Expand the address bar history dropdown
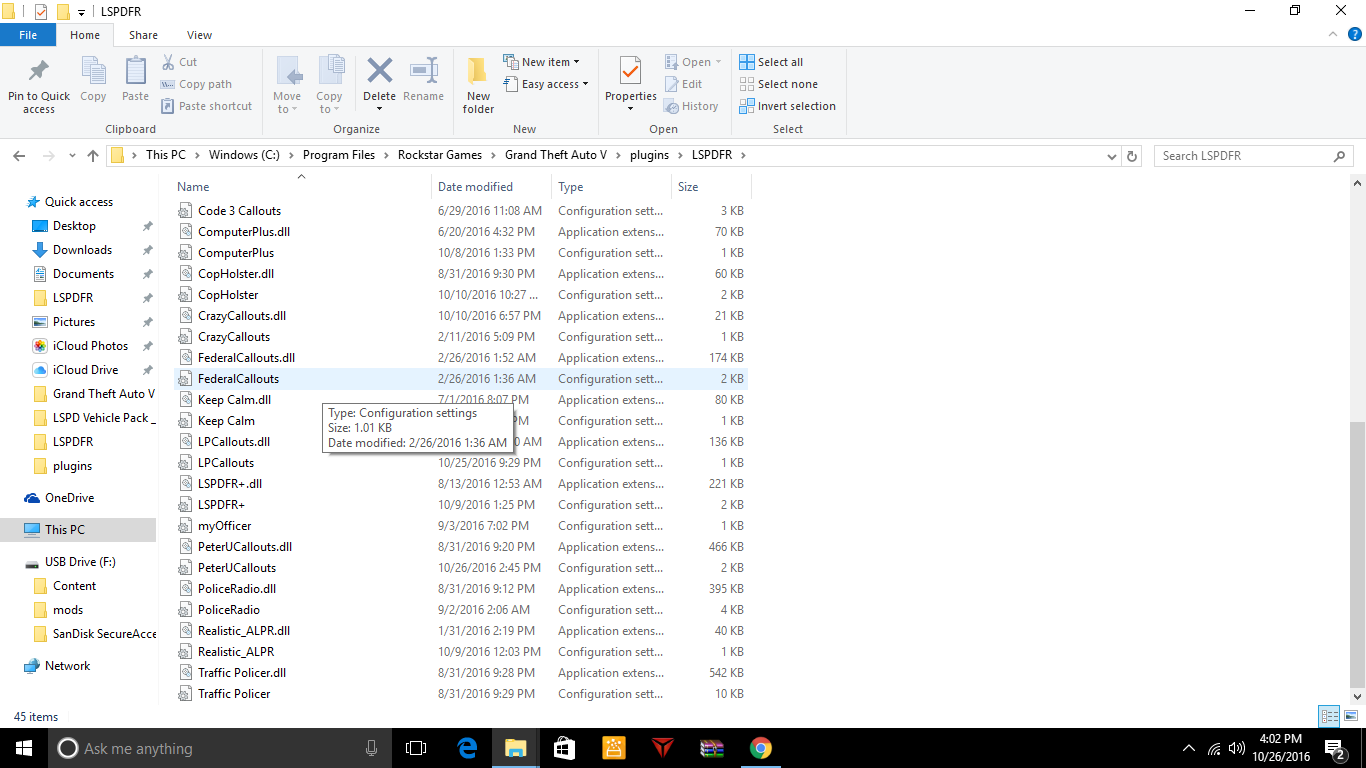Viewport: 1366px width, 768px height. 1112,156
